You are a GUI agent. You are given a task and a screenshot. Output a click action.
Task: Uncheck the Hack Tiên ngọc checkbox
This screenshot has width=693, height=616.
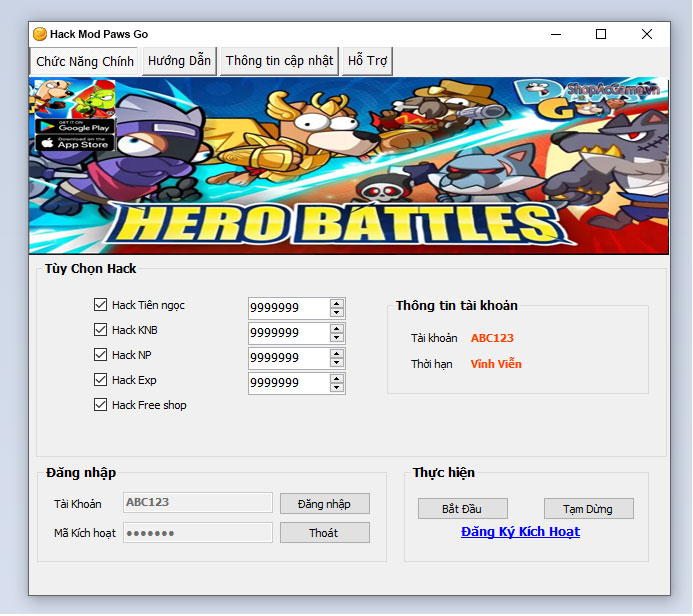pyautogui.click(x=100, y=304)
